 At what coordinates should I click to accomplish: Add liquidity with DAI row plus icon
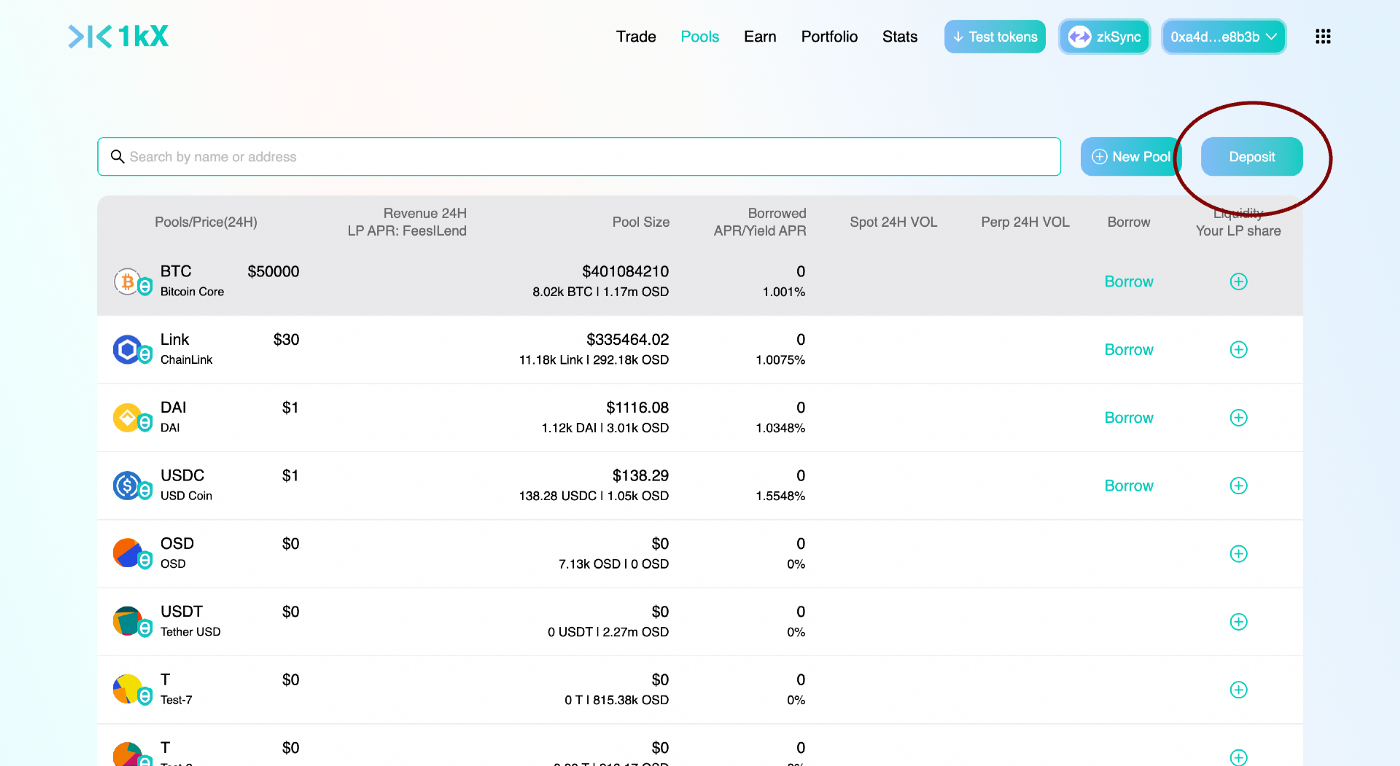(x=1238, y=418)
